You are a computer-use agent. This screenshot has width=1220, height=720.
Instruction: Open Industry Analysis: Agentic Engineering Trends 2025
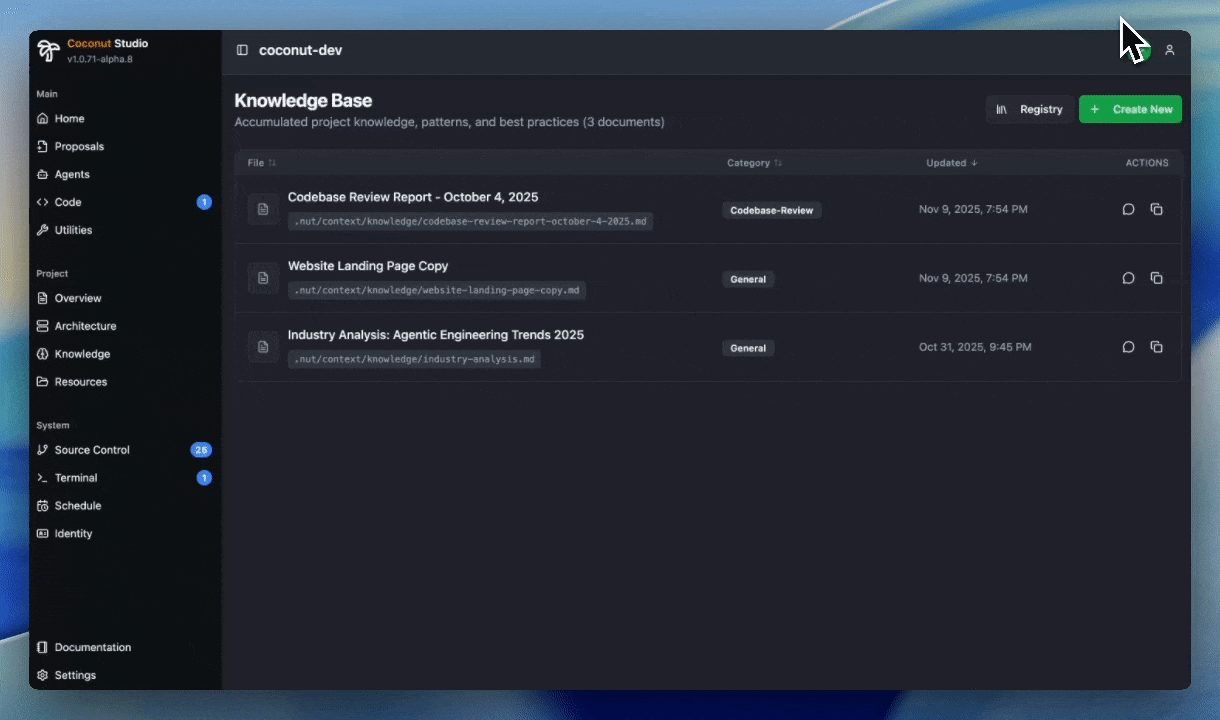(436, 335)
